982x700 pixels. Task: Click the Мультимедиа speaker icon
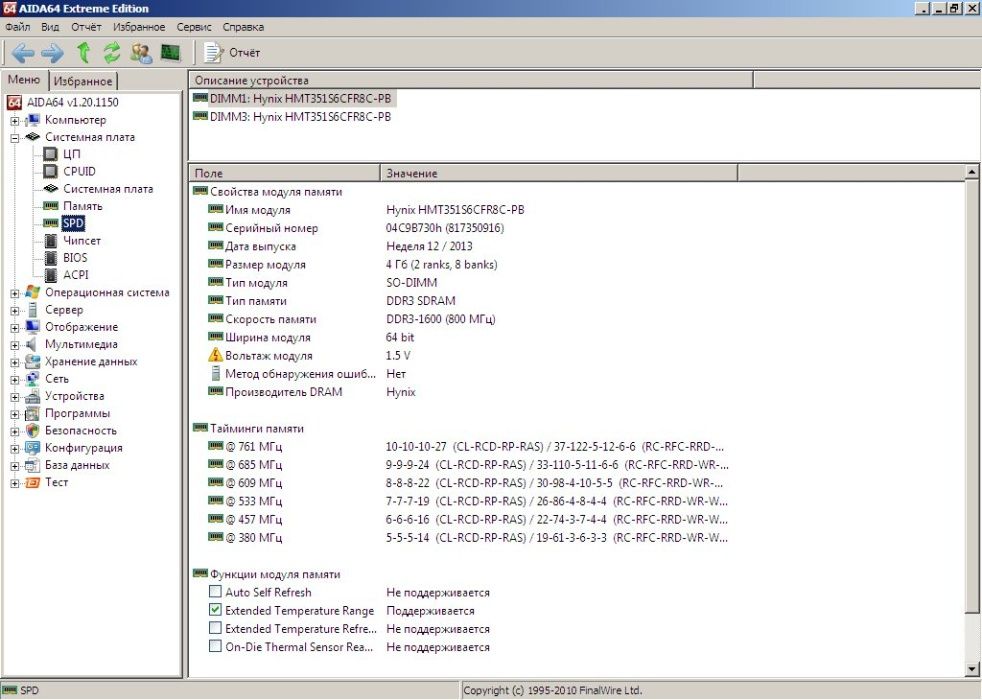click(31, 344)
